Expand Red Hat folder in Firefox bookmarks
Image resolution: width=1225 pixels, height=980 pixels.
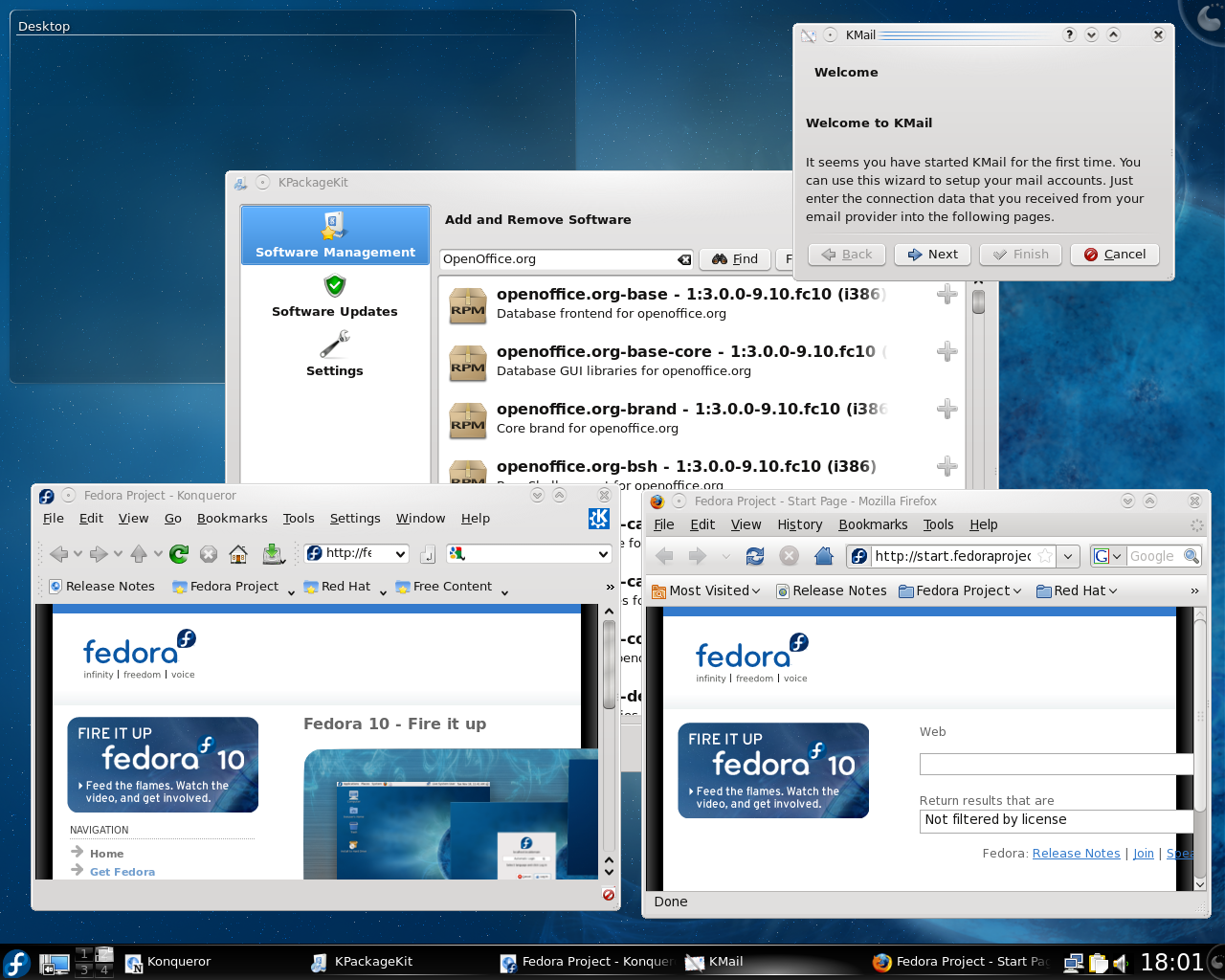point(1077,591)
